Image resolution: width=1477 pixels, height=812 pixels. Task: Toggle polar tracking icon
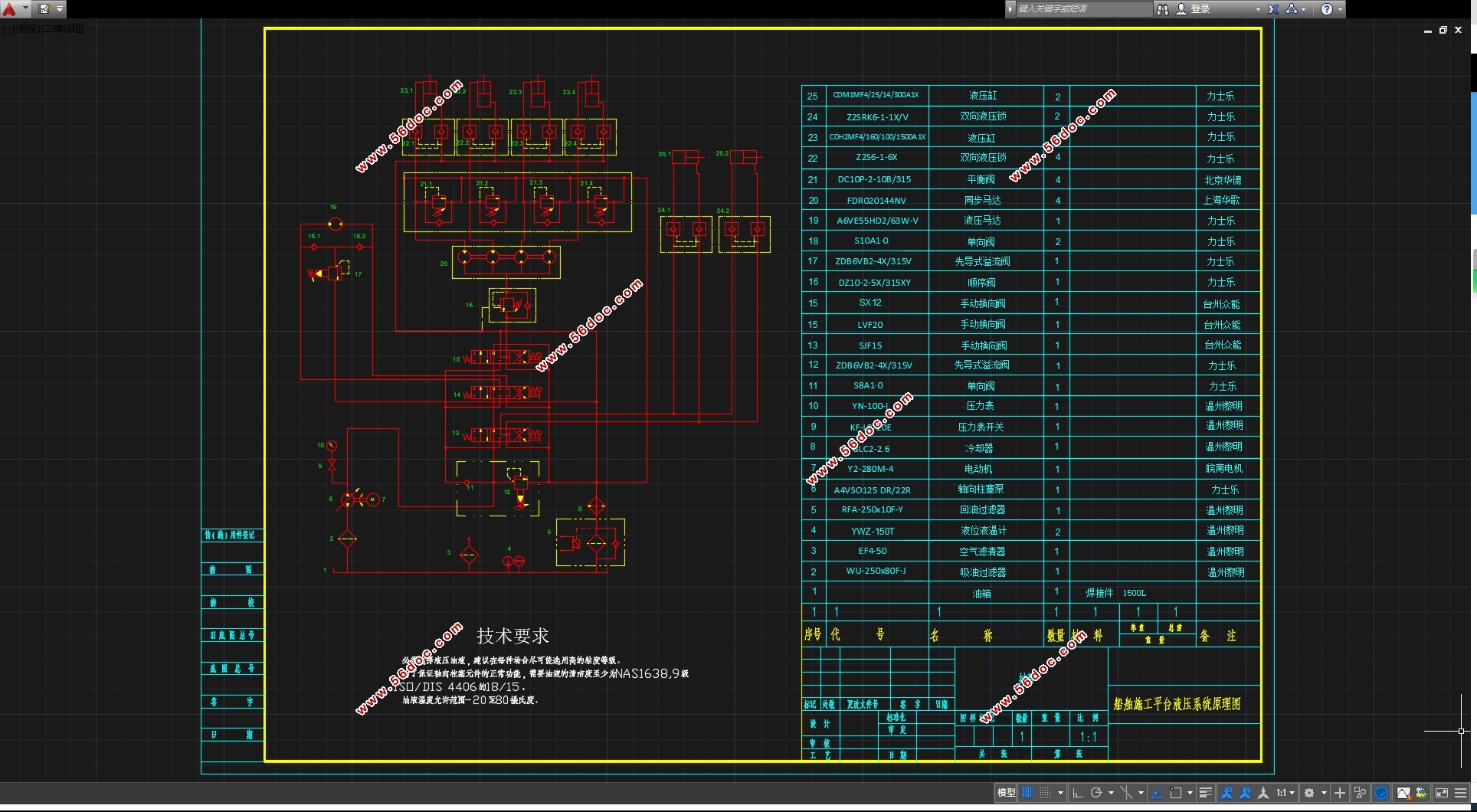coord(1096,793)
